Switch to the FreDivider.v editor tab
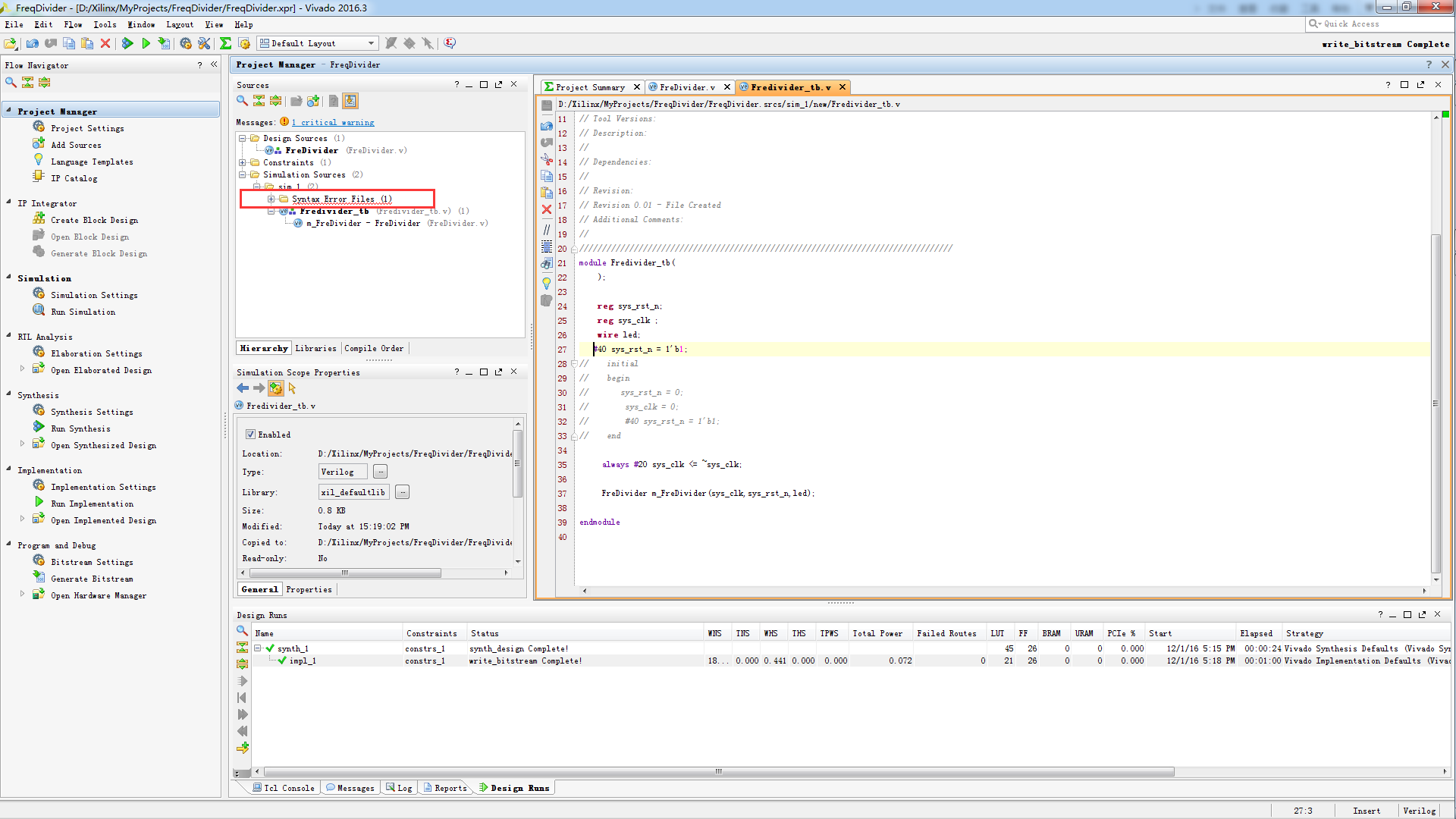1456x819 pixels. pyautogui.click(x=686, y=87)
